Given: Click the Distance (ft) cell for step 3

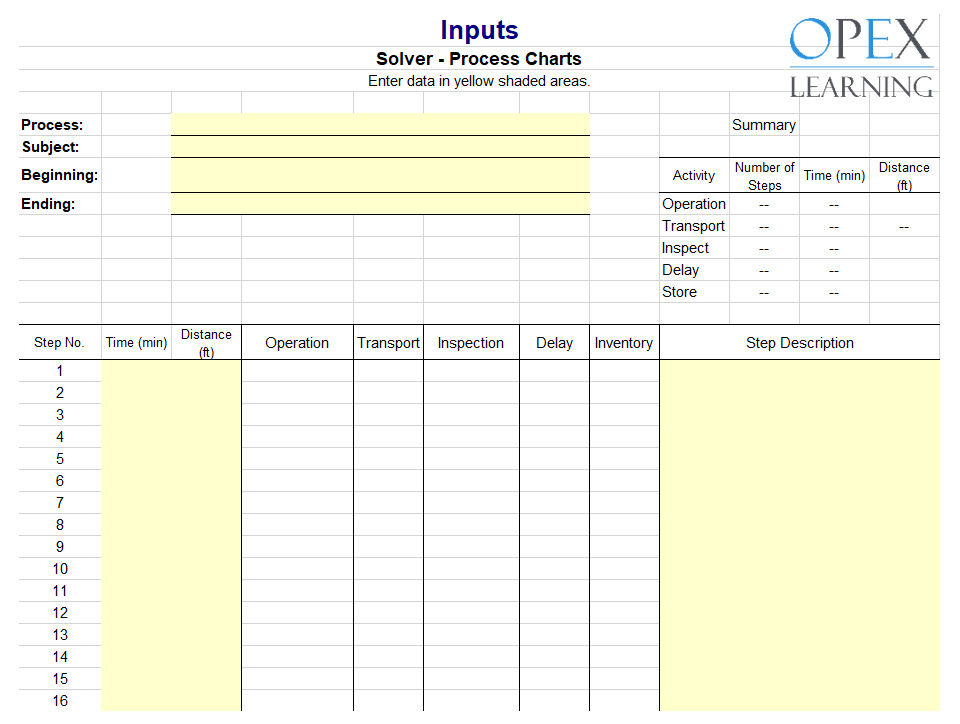Looking at the screenshot, I should pyautogui.click(x=206, y=415).
